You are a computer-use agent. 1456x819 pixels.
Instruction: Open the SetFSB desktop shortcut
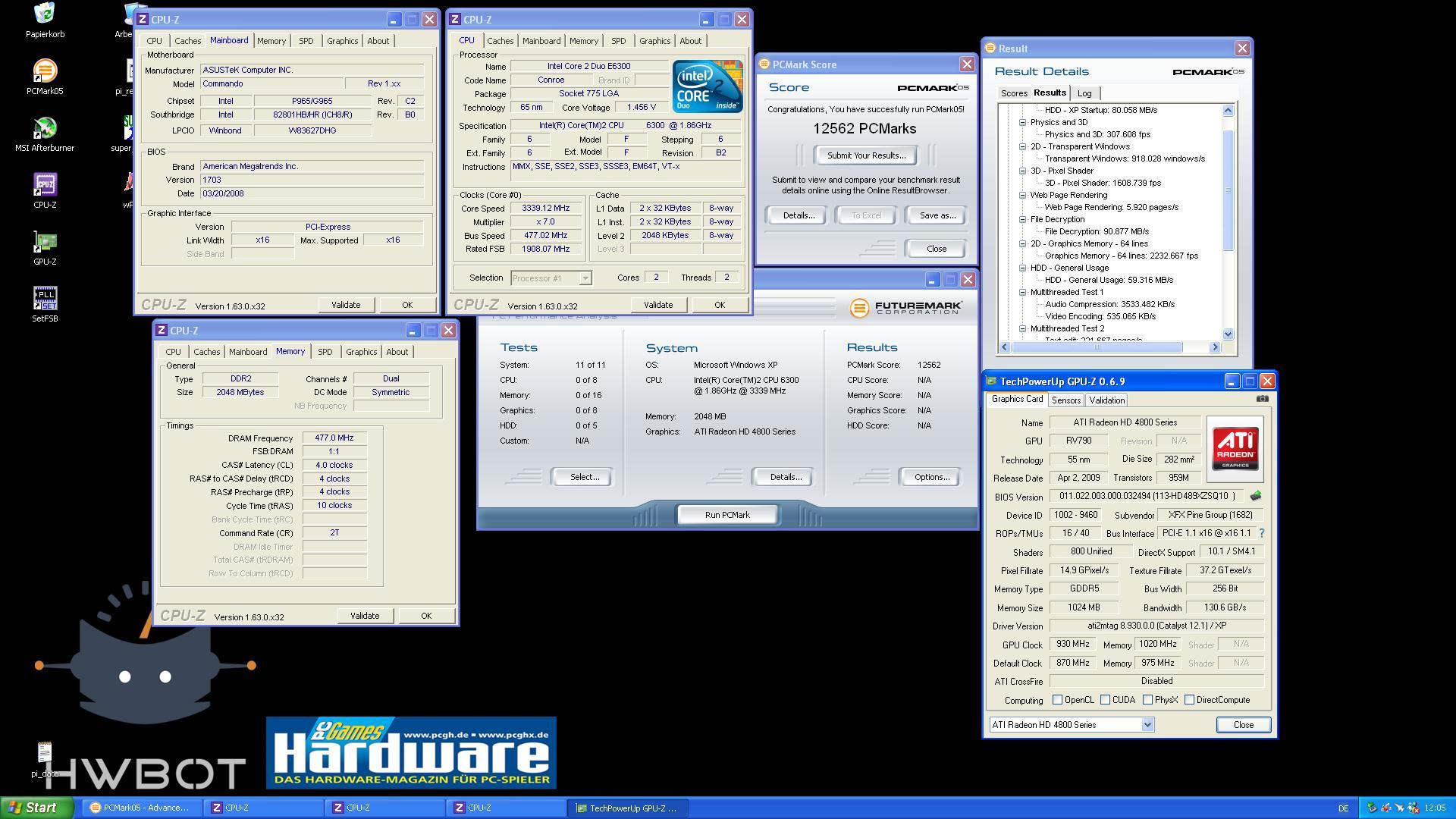point(45,305)
